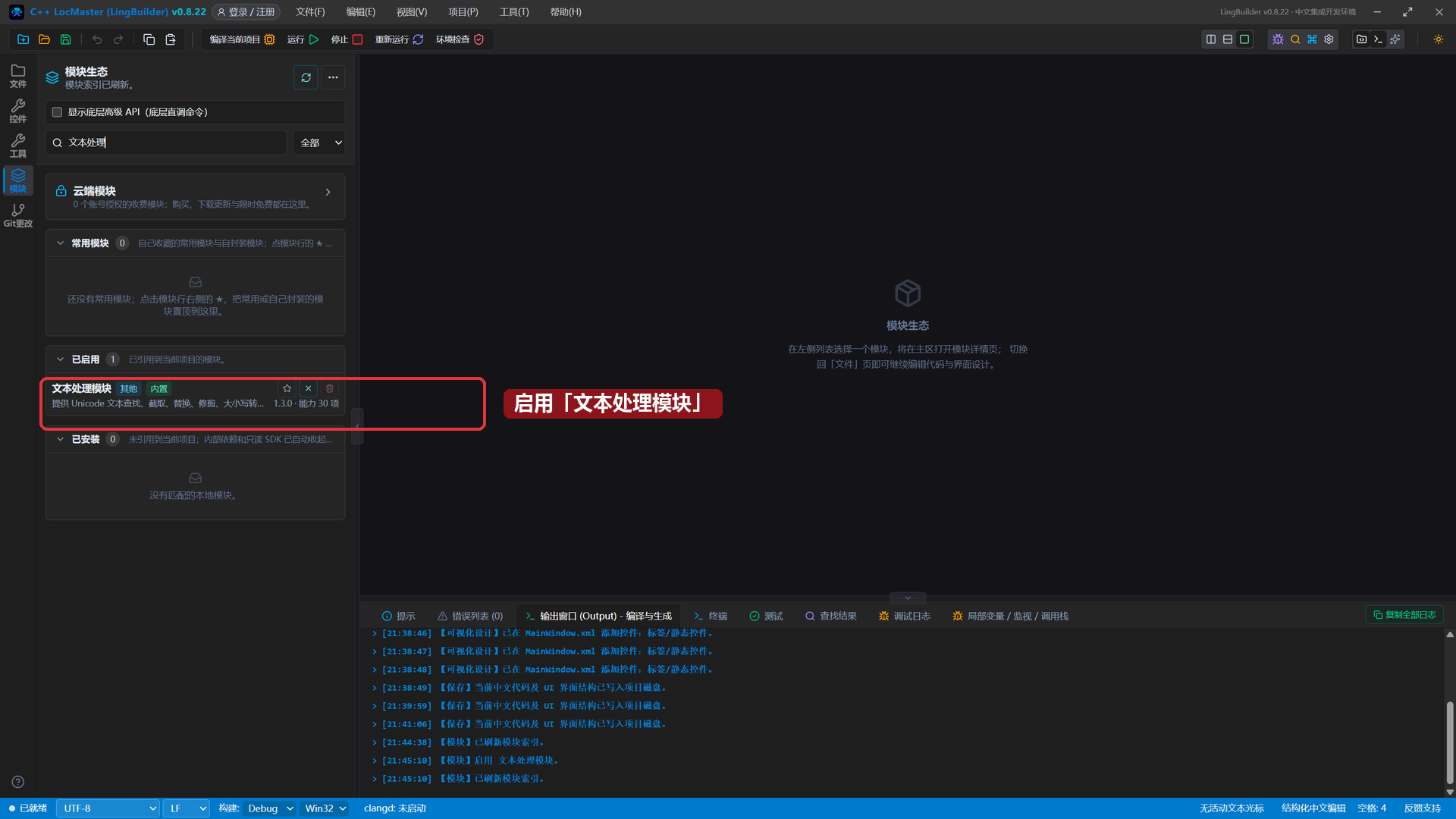
Task: Expand 云端模块 card arrow
Action: click(x=328, y=193)
